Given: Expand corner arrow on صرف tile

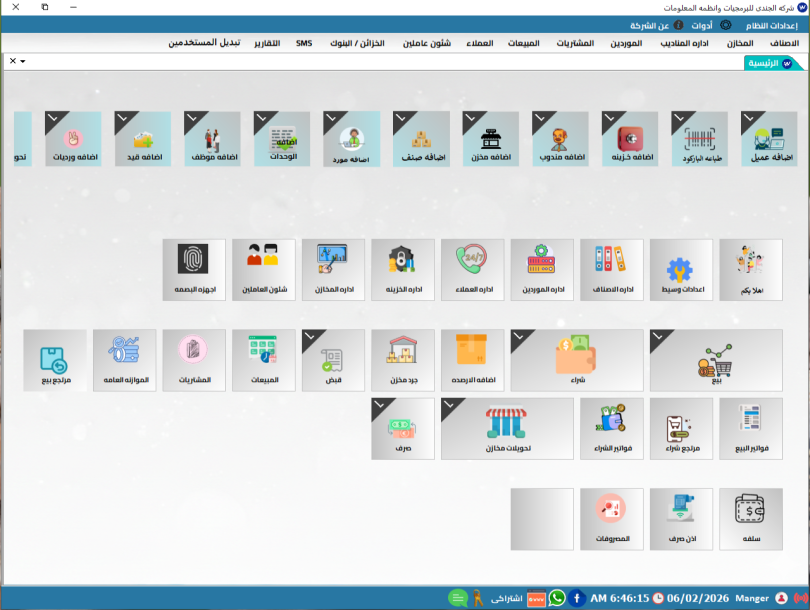Looking at the screenshot, I should (x=378, y=405).
